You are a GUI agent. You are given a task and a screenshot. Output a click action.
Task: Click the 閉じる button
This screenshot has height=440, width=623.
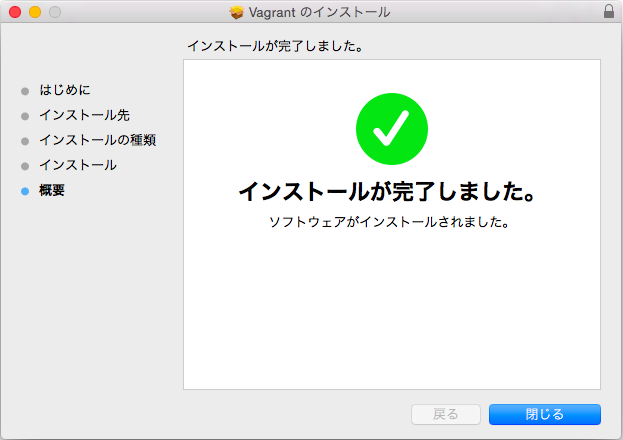click(x=544, y=414)
